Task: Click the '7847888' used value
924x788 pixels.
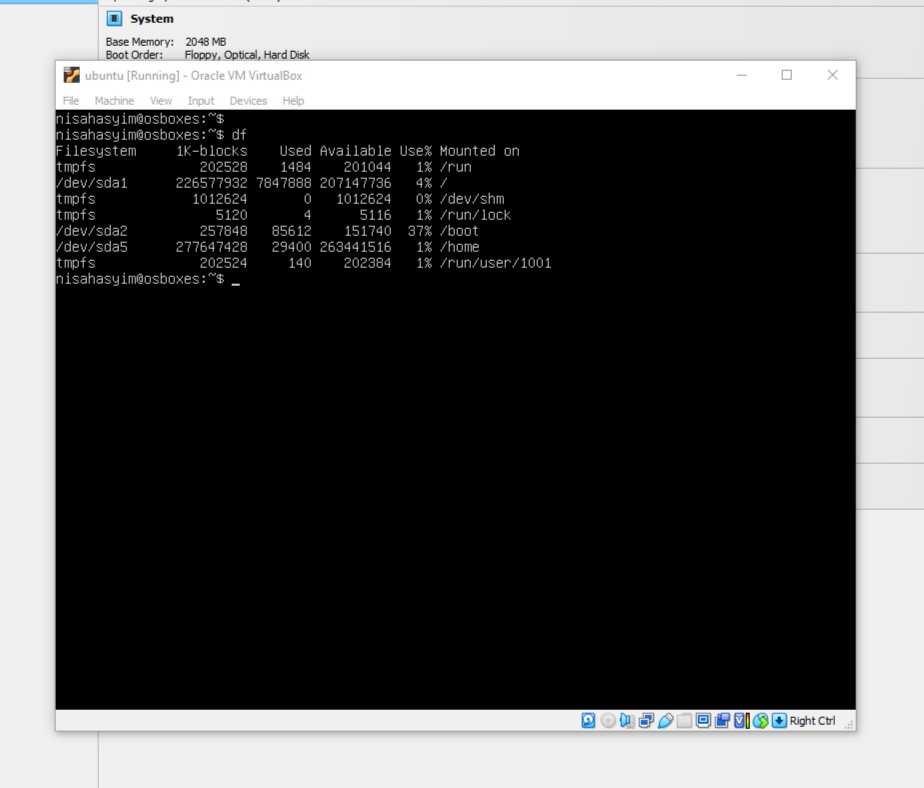Action: tap(283, 183)
